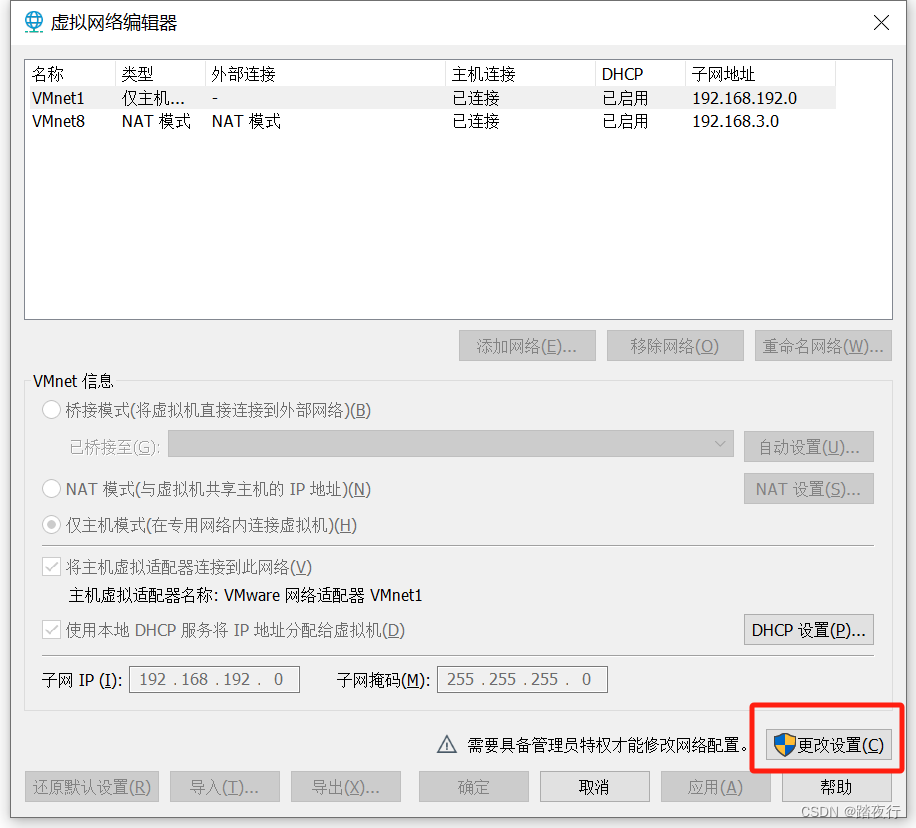Viewport: 916px width, 828px height.
Task: Click the 导入(T) button
Action: coord(225,787)
